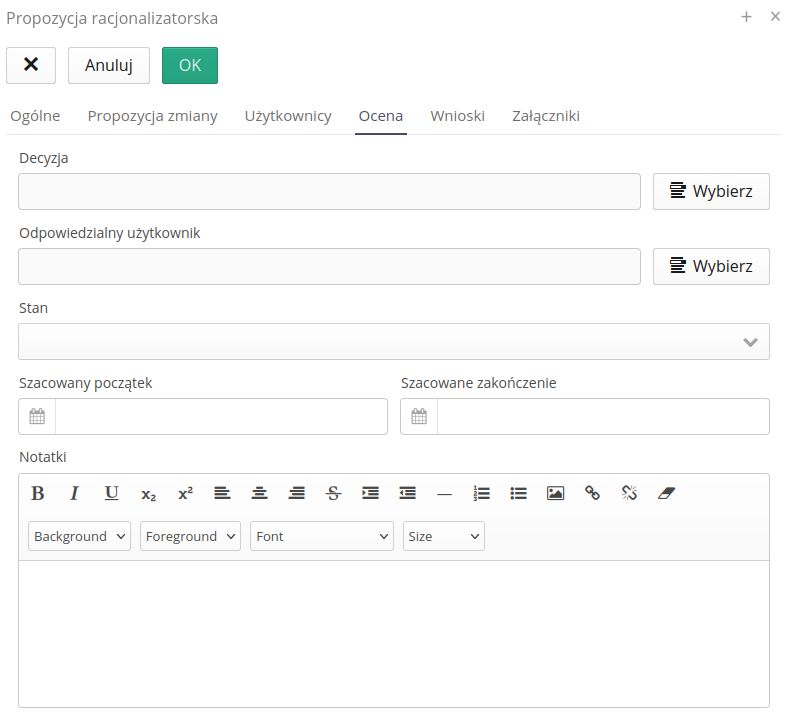Viewport: 786px width, 719px height.
Task: Open the Font selection dropdown
Action: (322, 536)
